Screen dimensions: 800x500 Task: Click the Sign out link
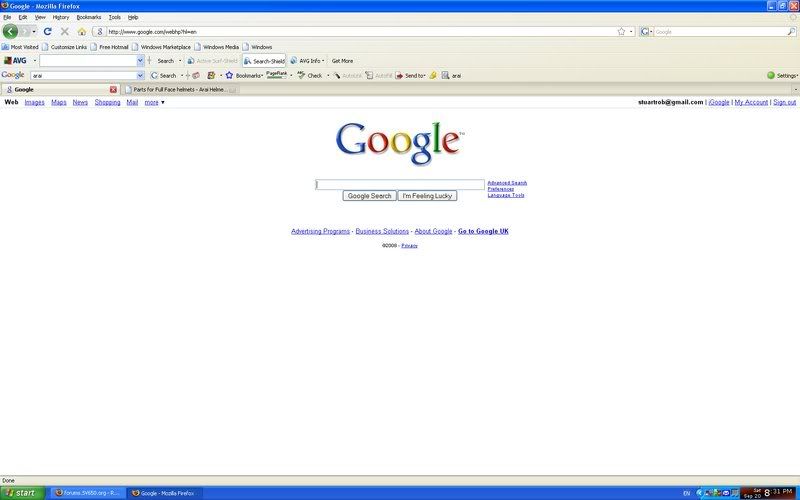click(x=785, y=103)
